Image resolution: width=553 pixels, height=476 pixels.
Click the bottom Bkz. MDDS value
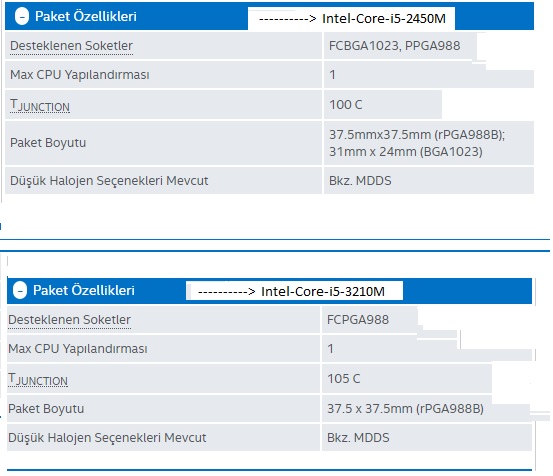click(x=358, y=438)
